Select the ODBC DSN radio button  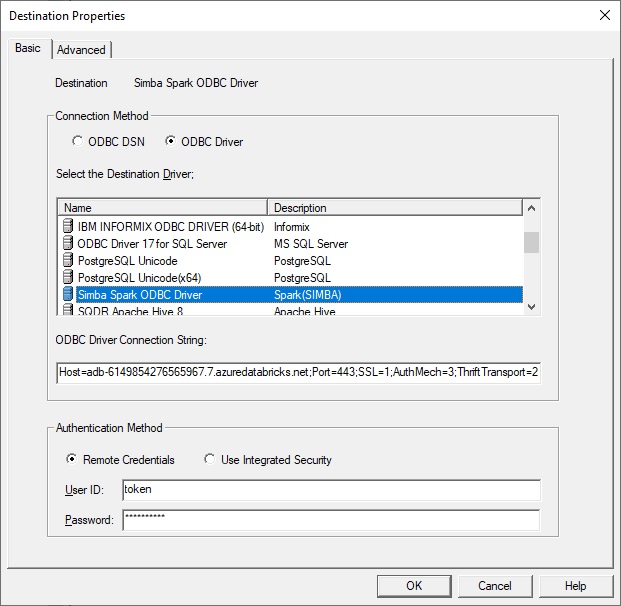78,142
